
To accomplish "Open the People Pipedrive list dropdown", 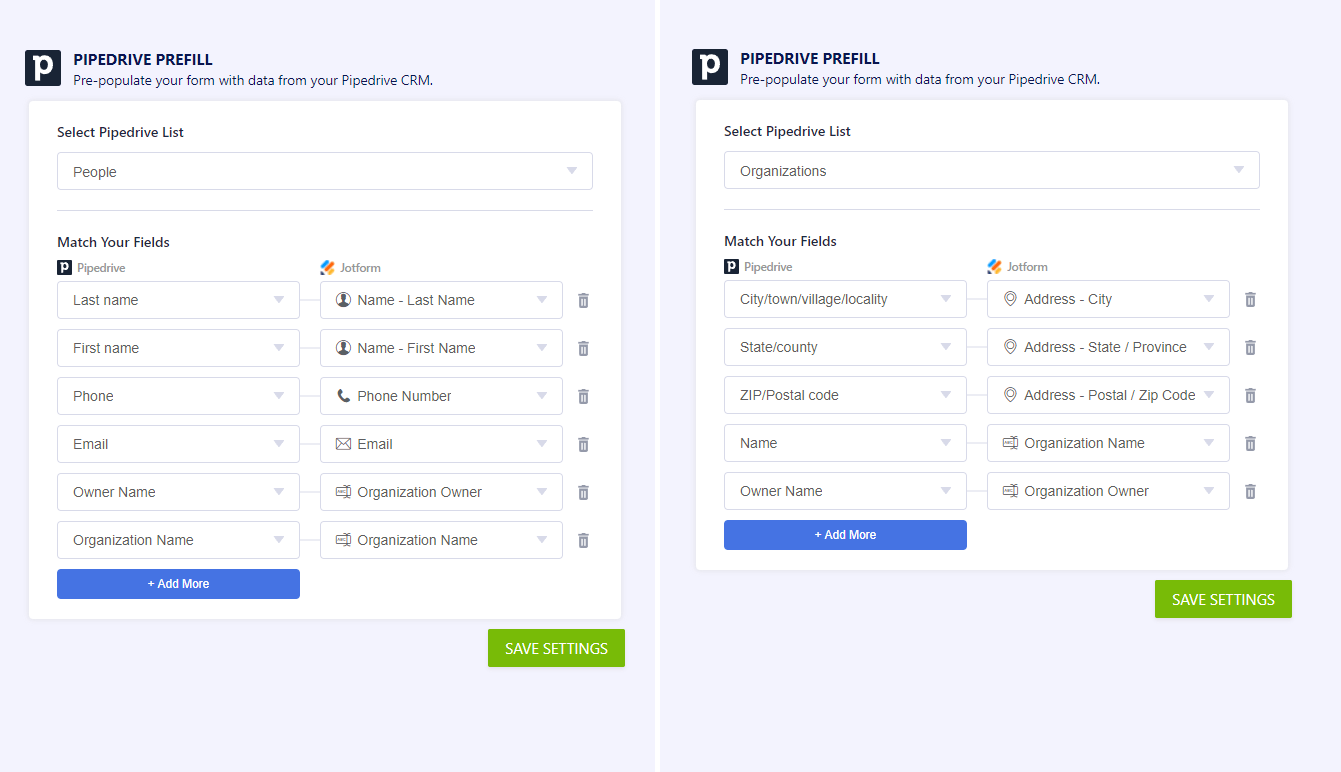I will (x=324, y=171).
